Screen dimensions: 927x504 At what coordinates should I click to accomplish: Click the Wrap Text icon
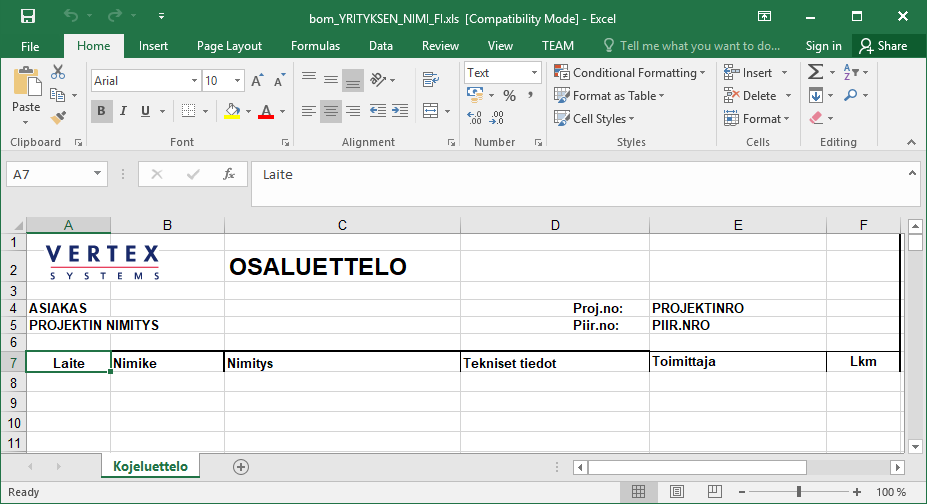coord(430,80)
